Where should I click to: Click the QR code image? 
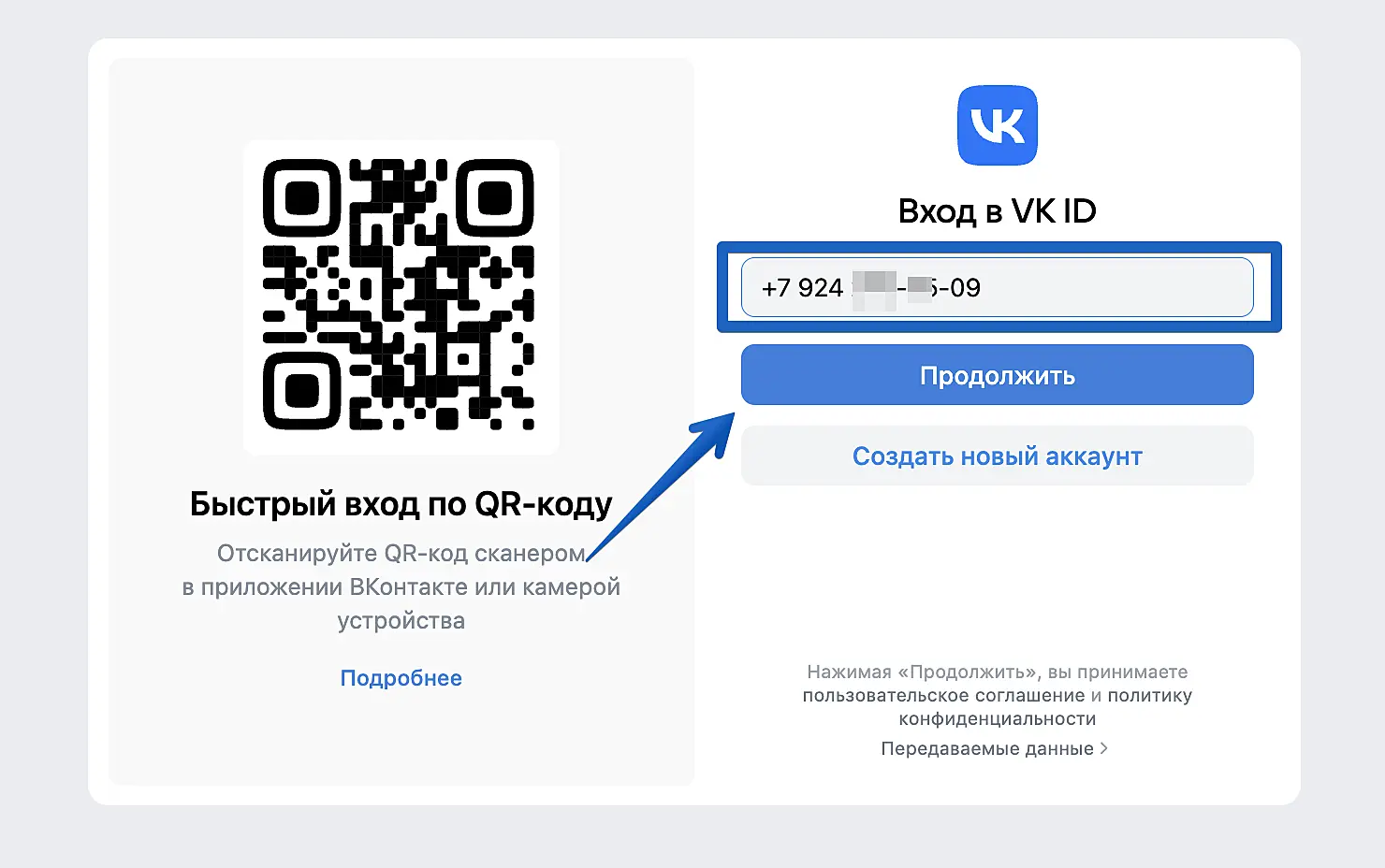(401, 297)
